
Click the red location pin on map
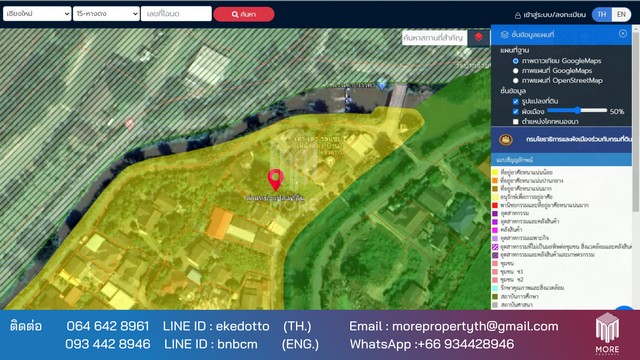276,180
